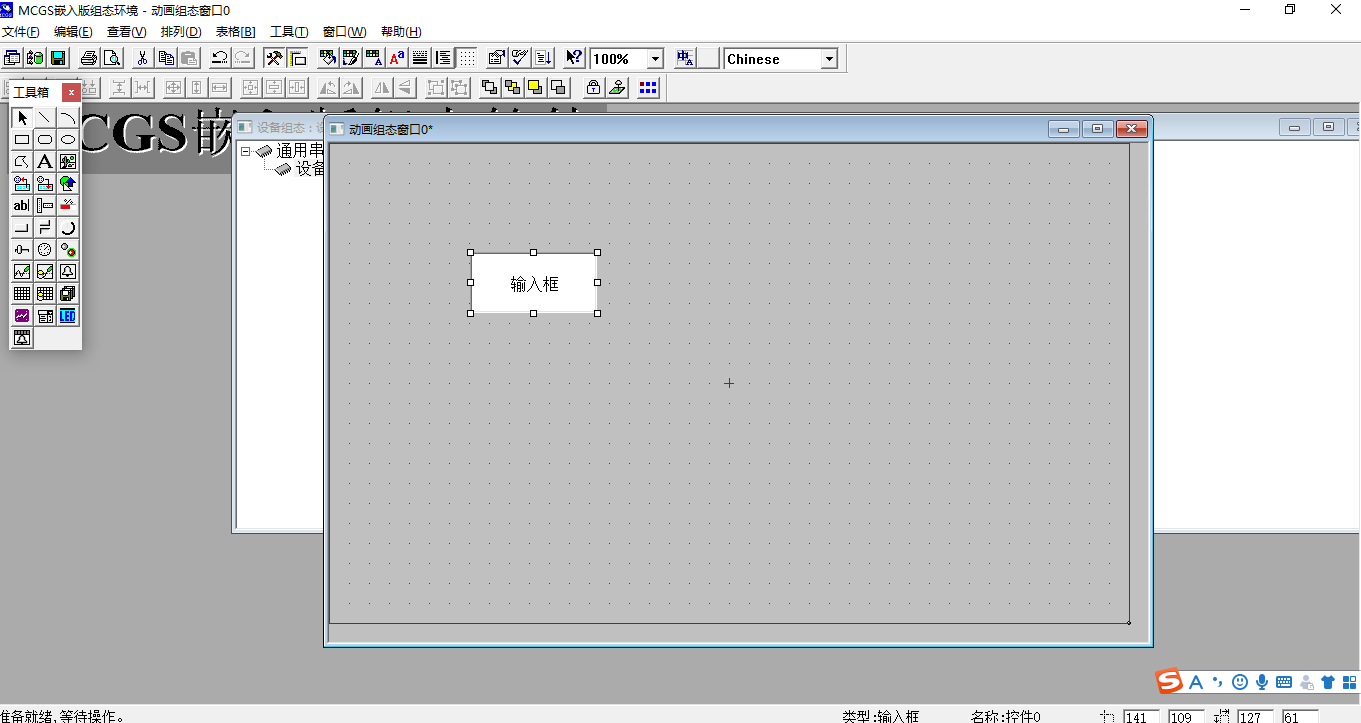Select the rounded rectangle tool in toolbox

tap(45, 140)
